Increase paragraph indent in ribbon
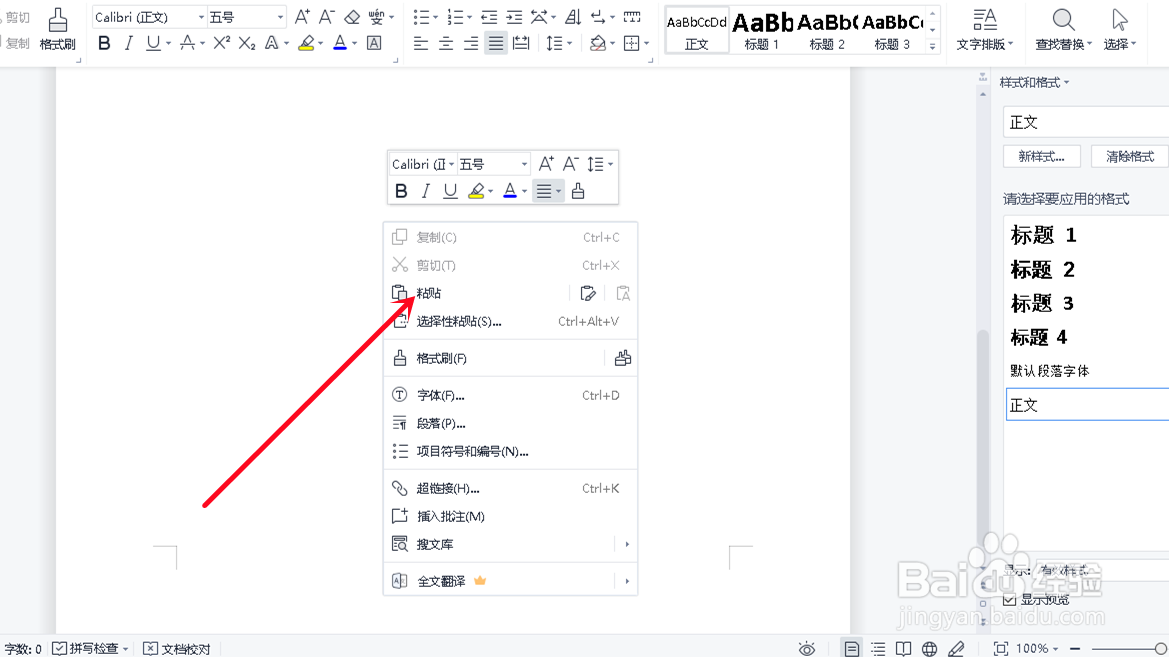Viewport: 1169px width, 657px height. pyautogui.click(x=514, y=16)
